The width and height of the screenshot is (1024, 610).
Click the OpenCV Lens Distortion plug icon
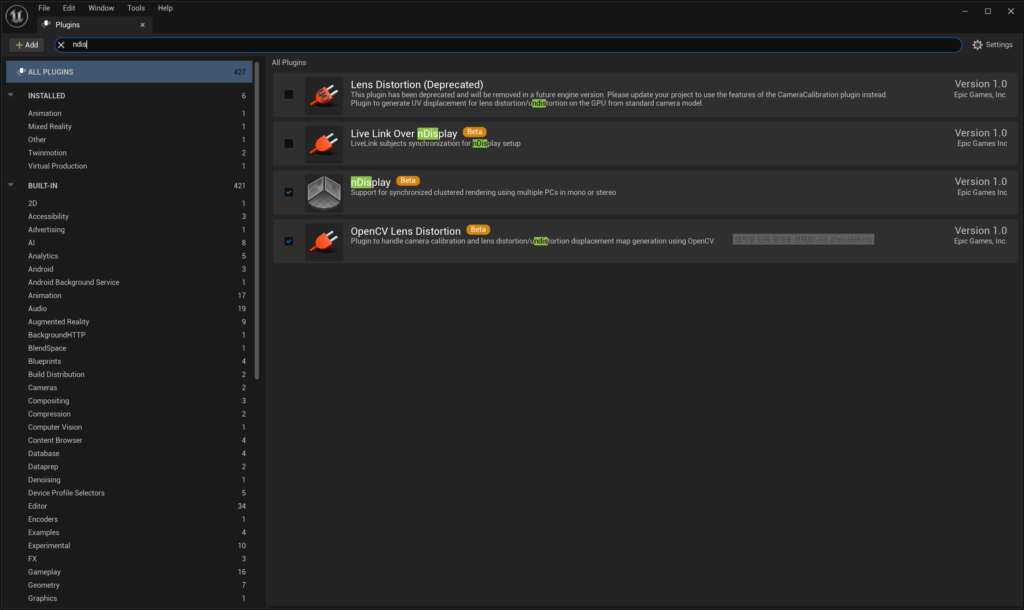(x=324, y=242)
